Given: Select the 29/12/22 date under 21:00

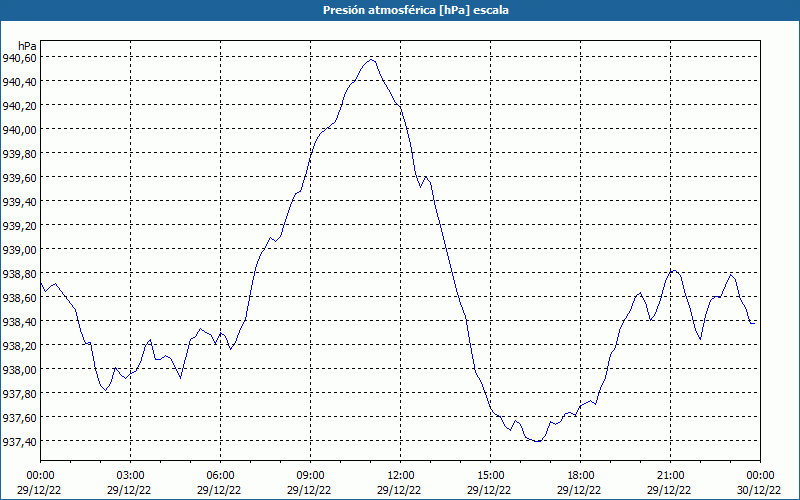Looking at the screenshot, I should pyautogui.click(x=669, y=490).
